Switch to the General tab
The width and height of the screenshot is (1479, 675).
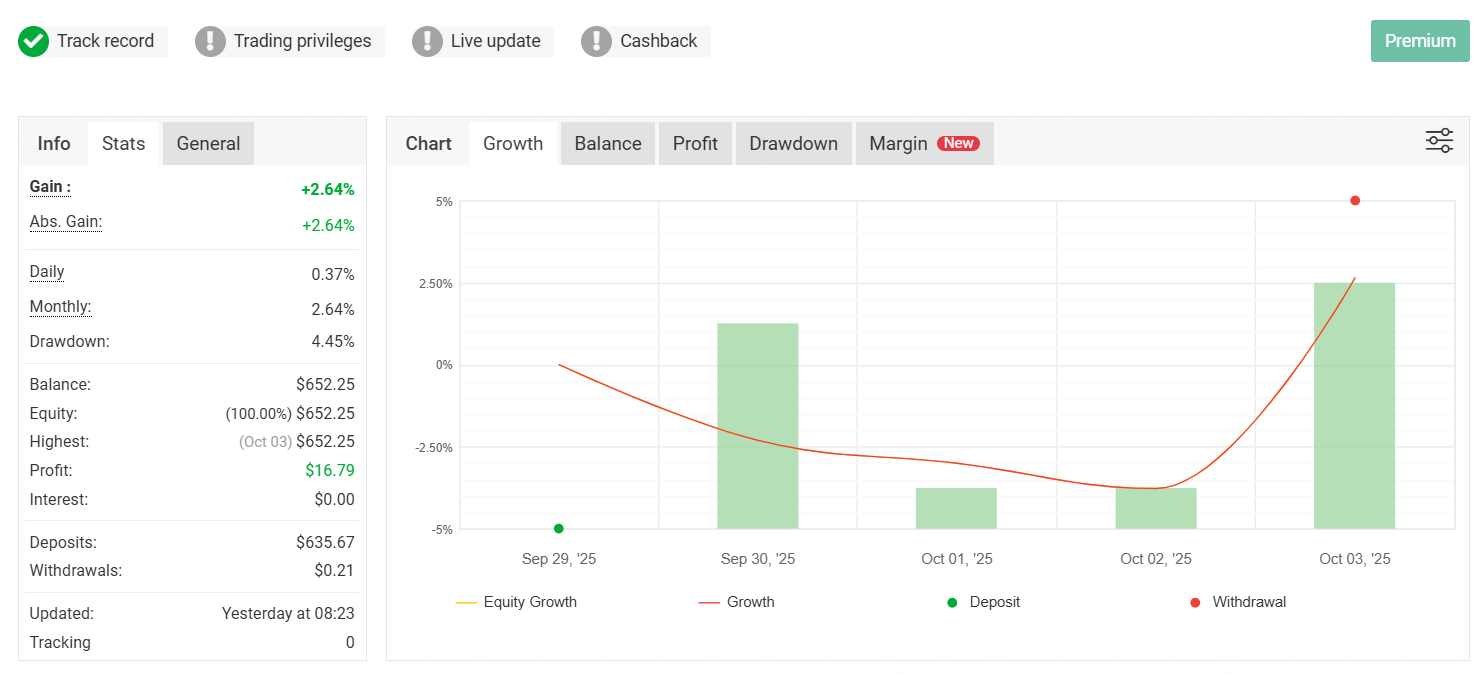tap(208, 143)
